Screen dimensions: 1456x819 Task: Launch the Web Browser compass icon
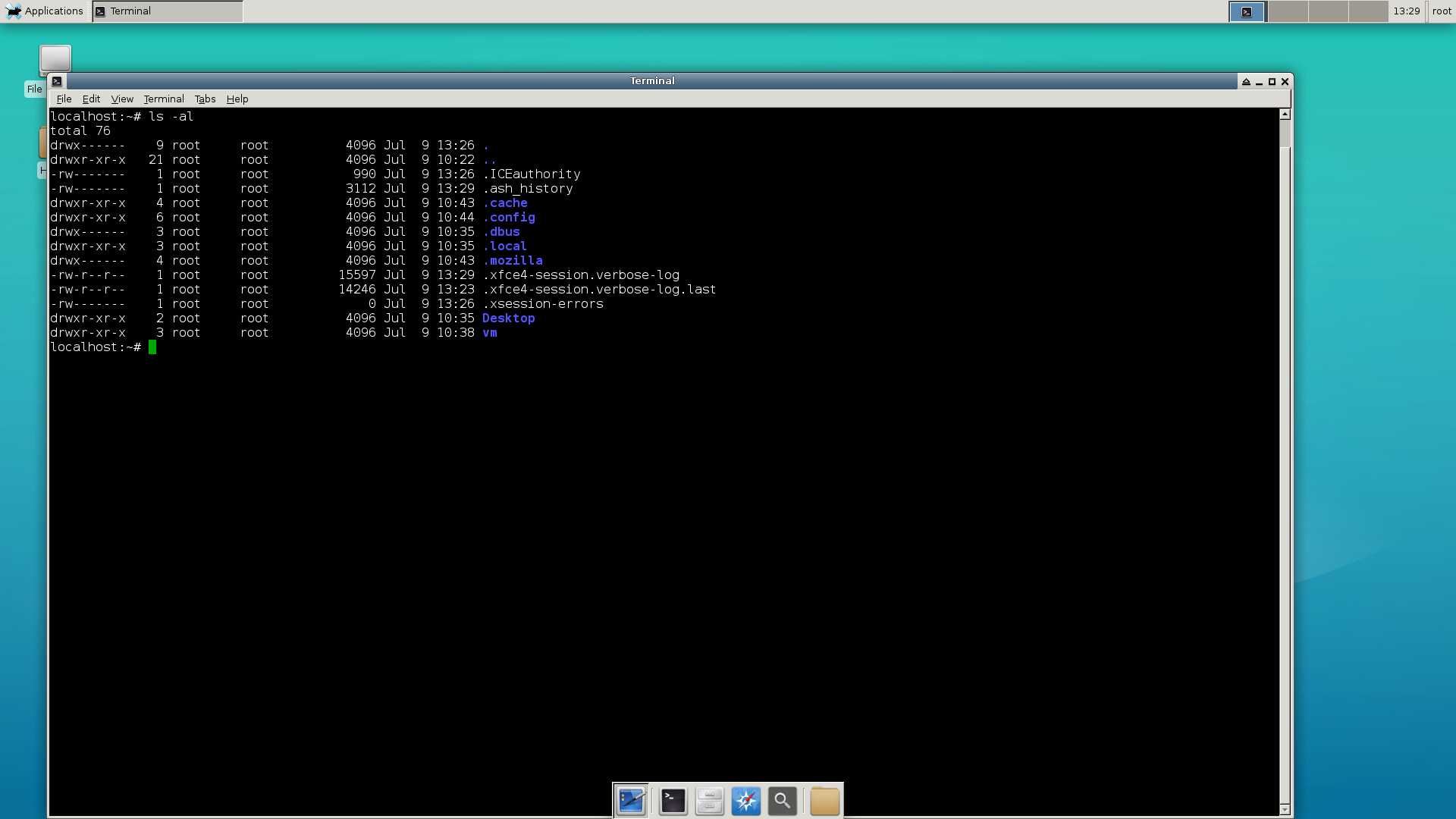pyautogui.click(x=745, y=801)
